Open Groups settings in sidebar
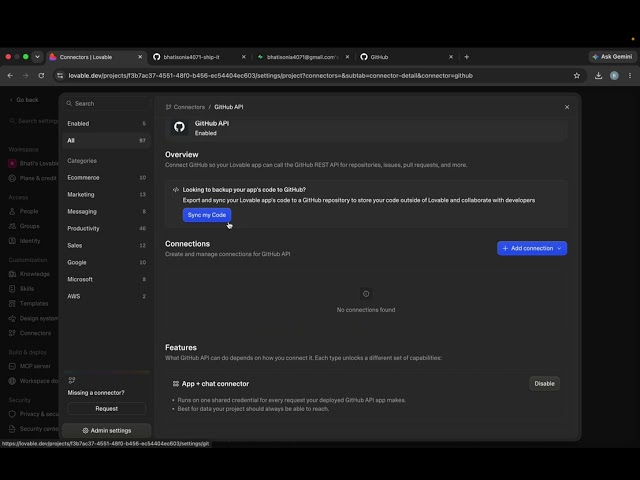 (29, 226)
